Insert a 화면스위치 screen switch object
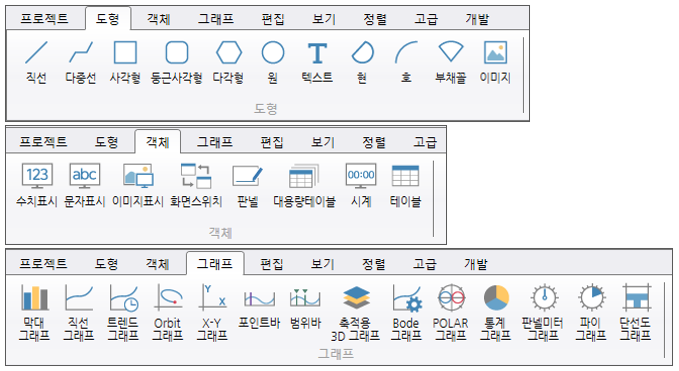This screenshot has height=371, width=679. (196, 185)
